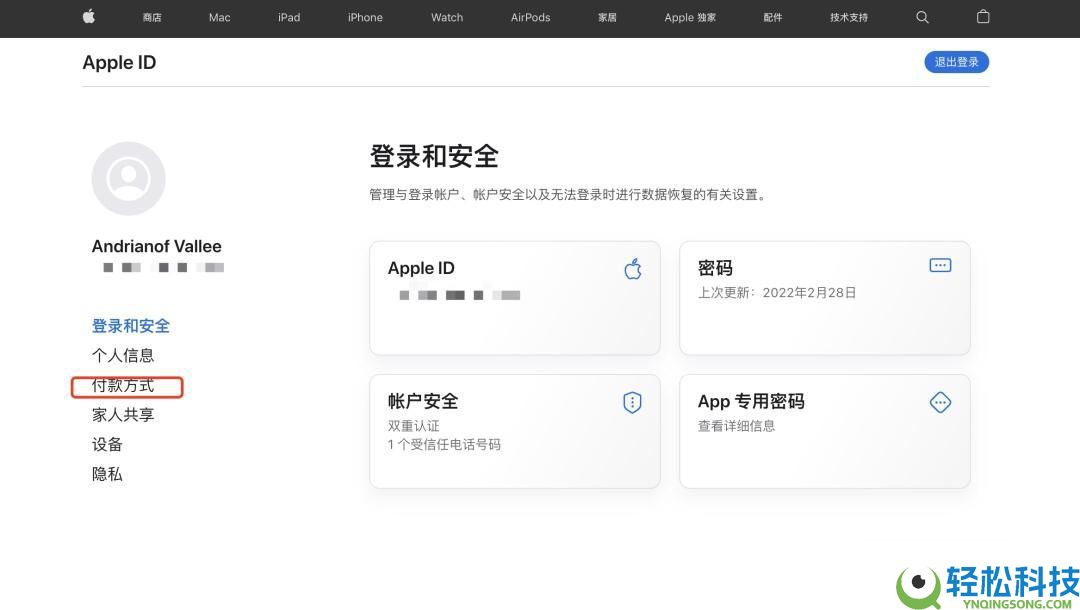The image size is (1080, 610).
Task: Open 付款方式 in the sidebar
Action: click(x=122, y=385)
